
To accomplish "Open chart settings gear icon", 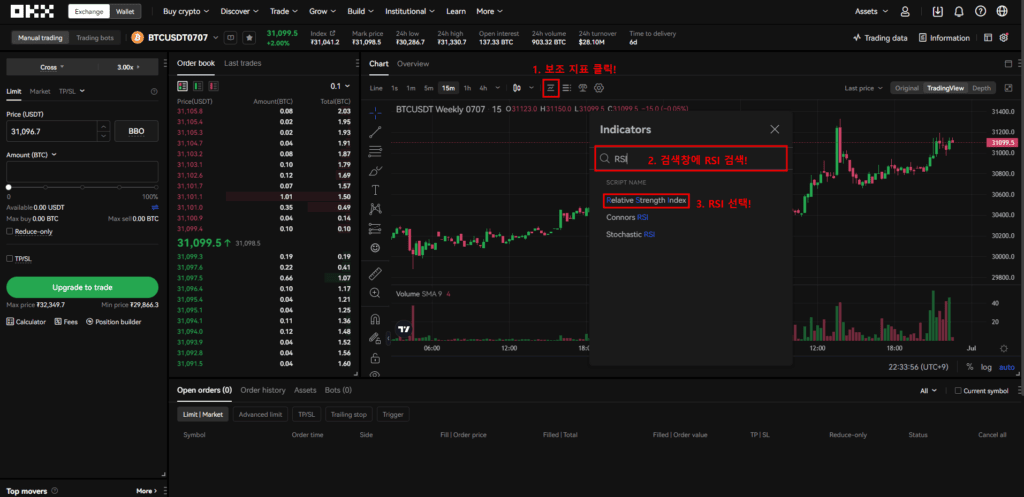I will 599,88.
